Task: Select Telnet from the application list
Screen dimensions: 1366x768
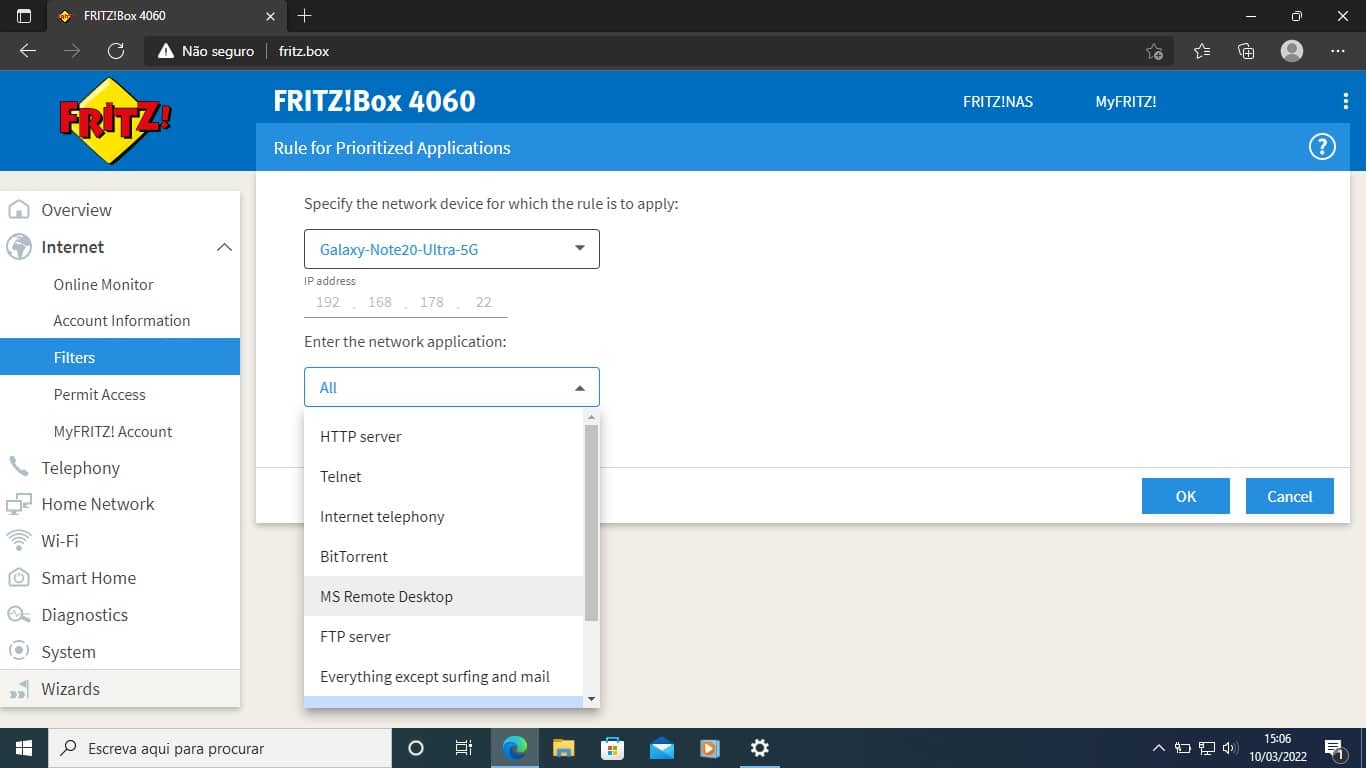Action: point(444,476)
